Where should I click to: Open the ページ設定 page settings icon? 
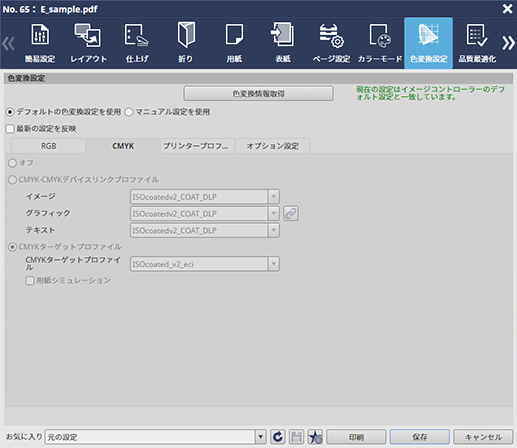coord(331,43)
